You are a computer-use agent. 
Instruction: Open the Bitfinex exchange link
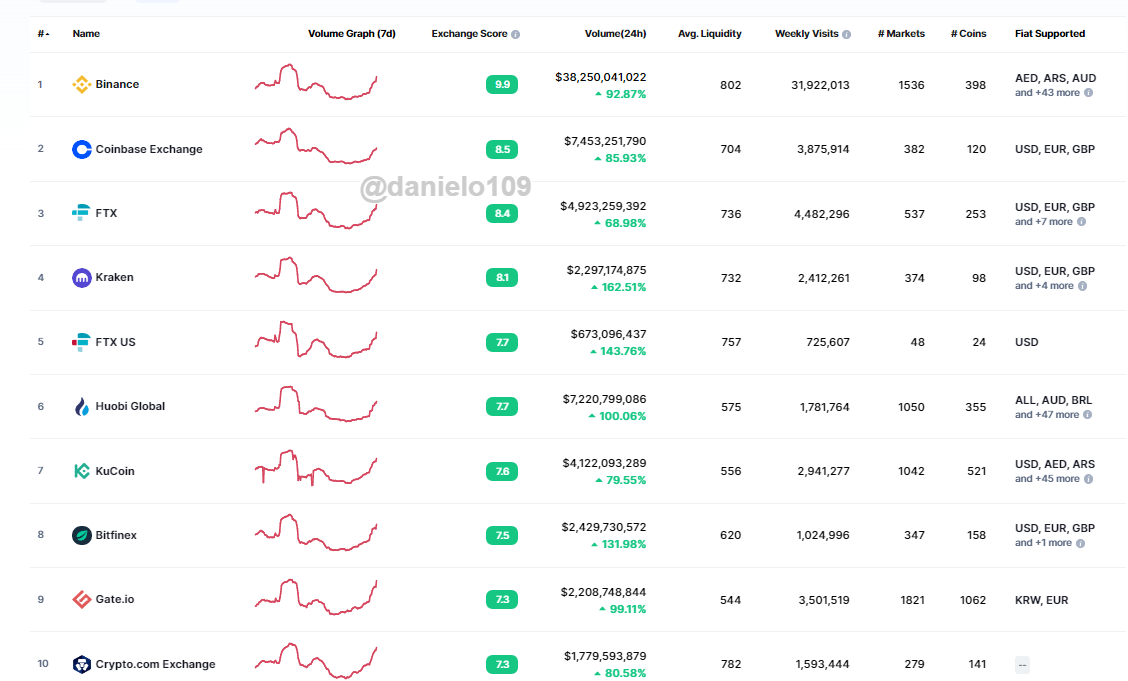coord(116,535)
